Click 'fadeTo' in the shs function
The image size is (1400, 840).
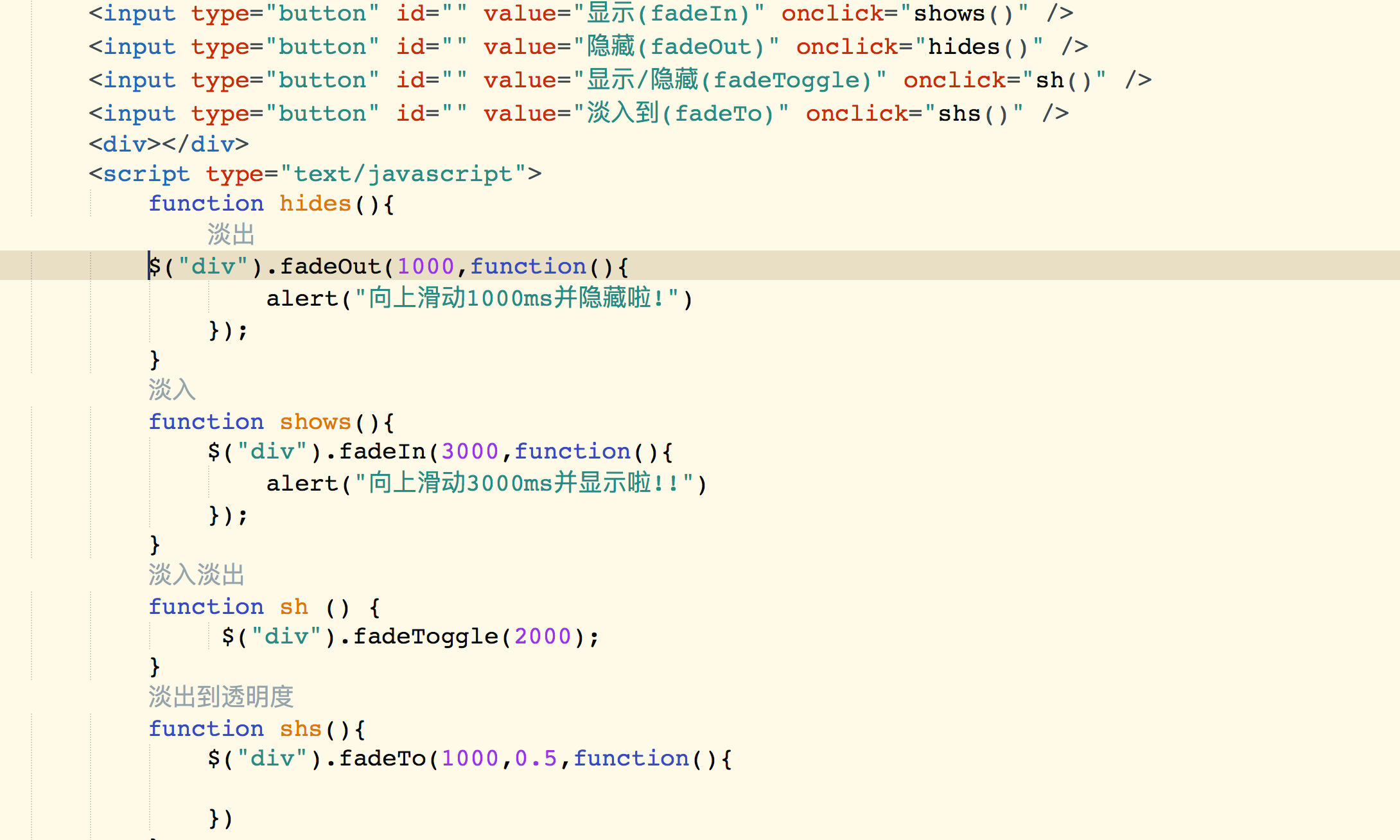point(382,758)
